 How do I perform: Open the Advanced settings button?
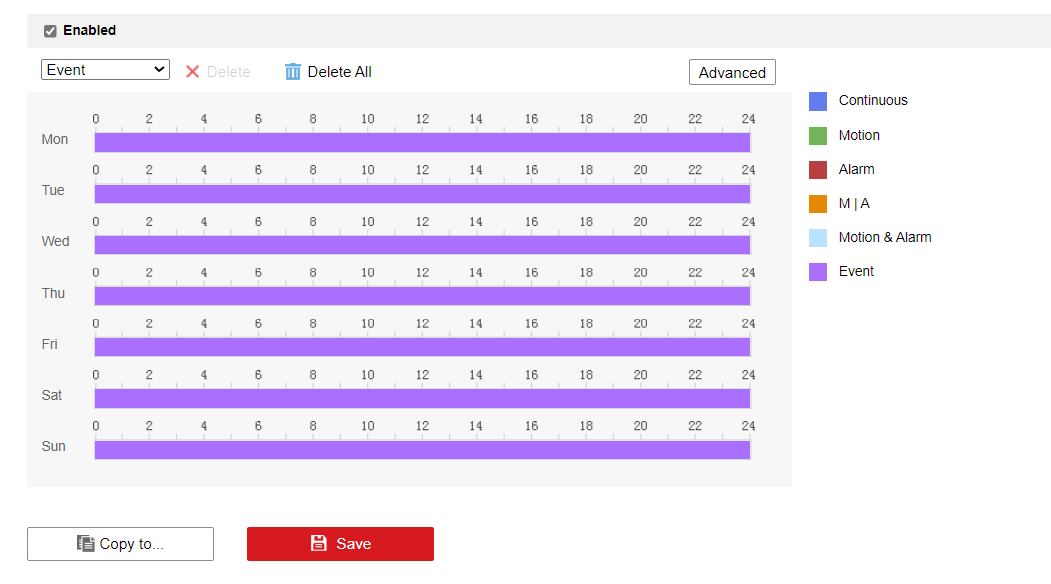(732, 73)
